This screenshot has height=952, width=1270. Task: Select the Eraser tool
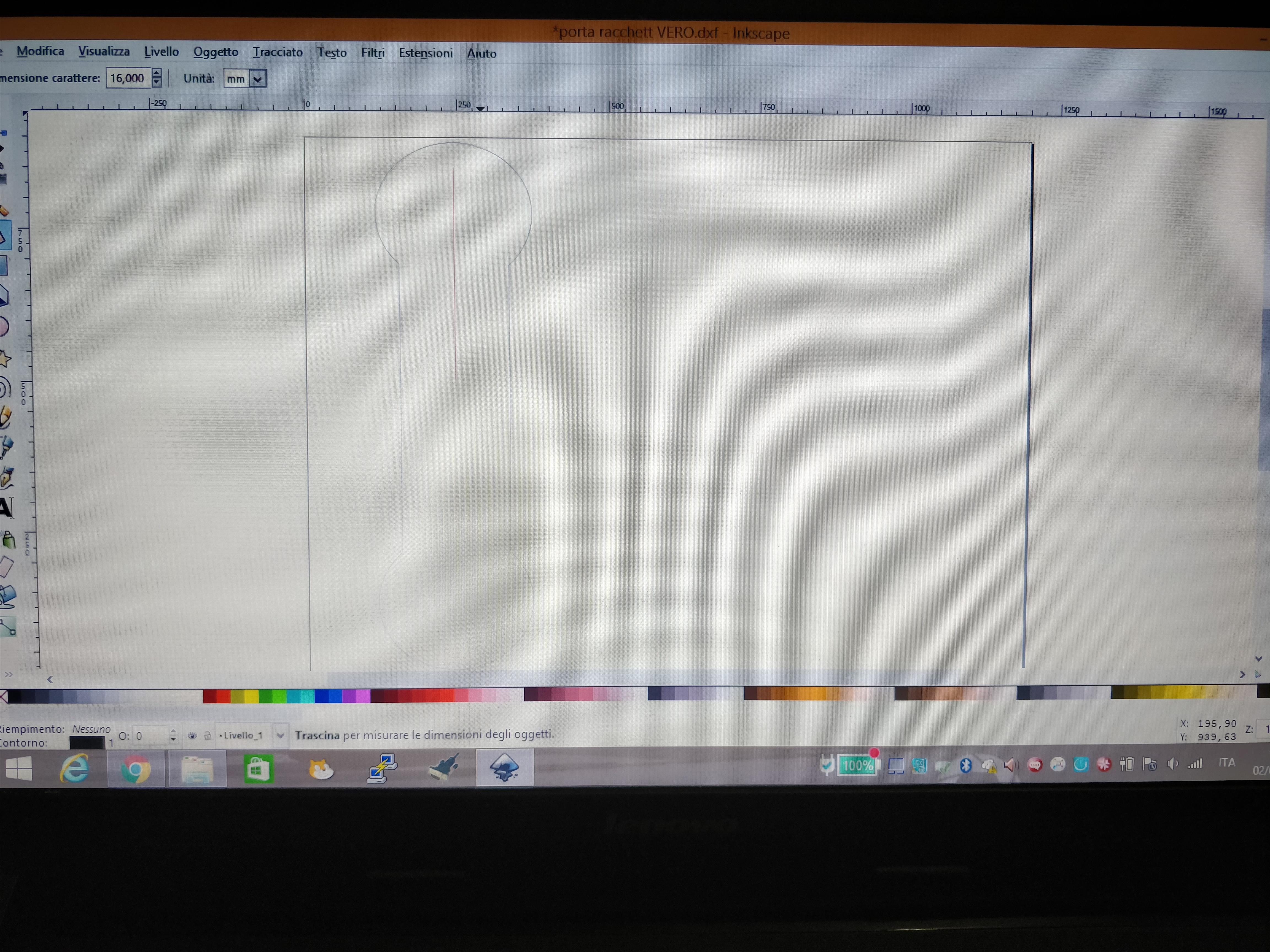click(x=7, y=567)
